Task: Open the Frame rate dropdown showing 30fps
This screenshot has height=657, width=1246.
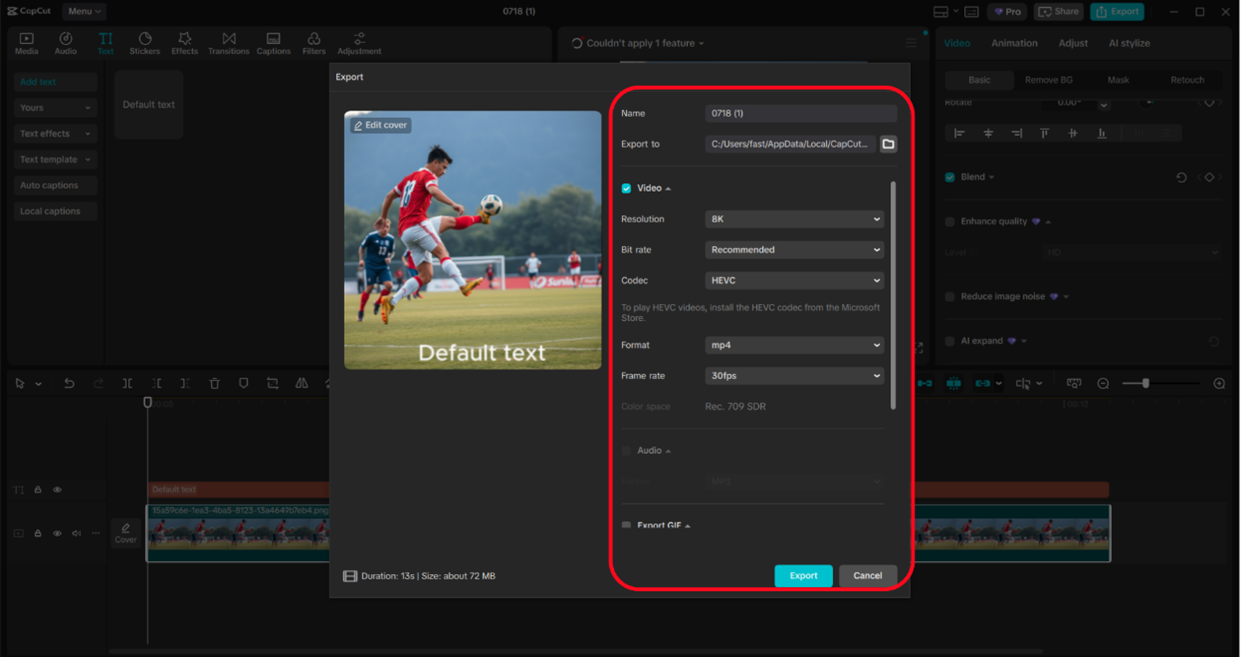Action: click(x=795, y=376)
